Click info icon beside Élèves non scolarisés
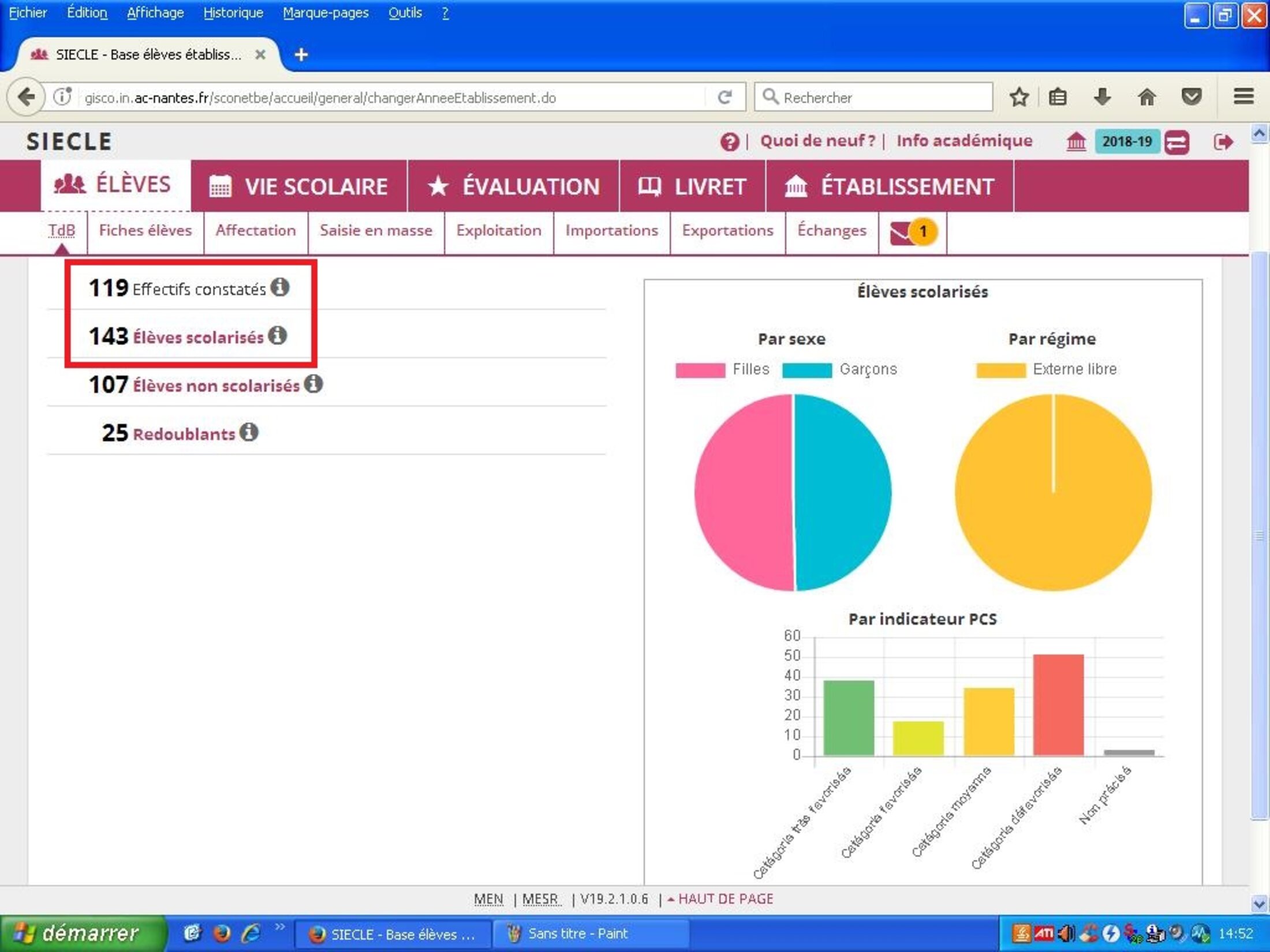Screen dimensions: 1270x952 coord(313,383)
